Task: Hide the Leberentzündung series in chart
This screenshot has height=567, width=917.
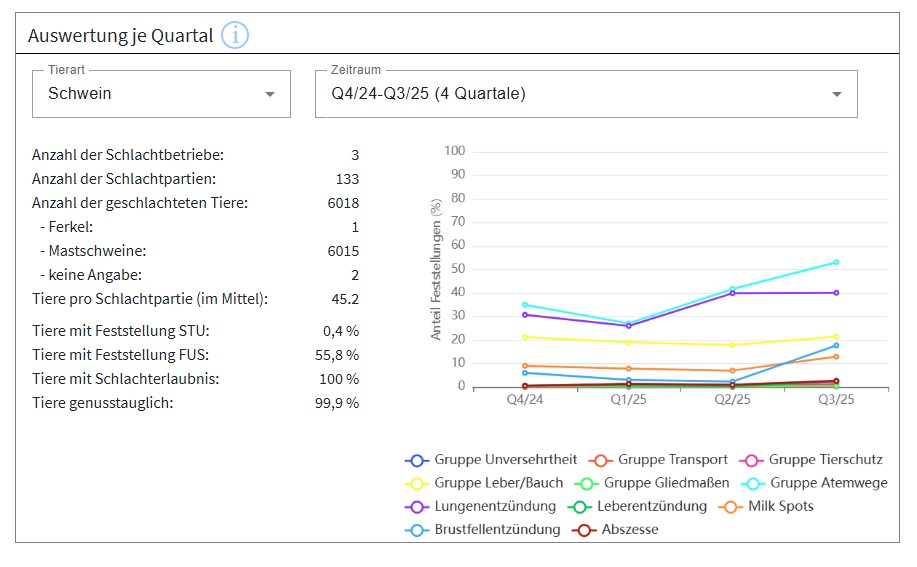Action: tap(579, 506)
